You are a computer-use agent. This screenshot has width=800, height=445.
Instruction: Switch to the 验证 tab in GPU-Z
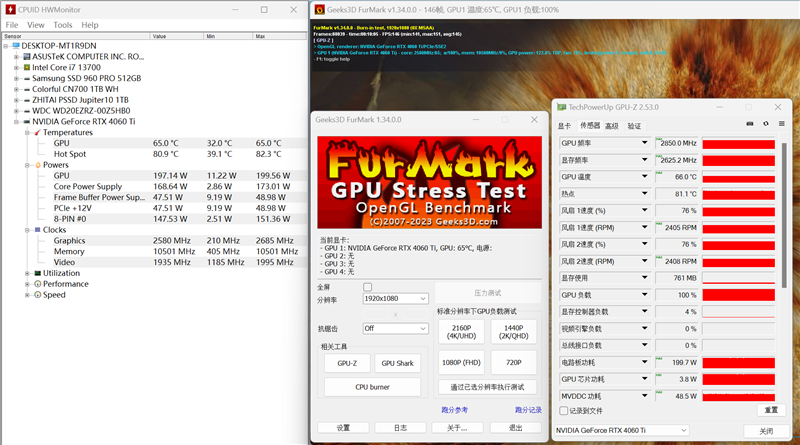tap(634, 126)
